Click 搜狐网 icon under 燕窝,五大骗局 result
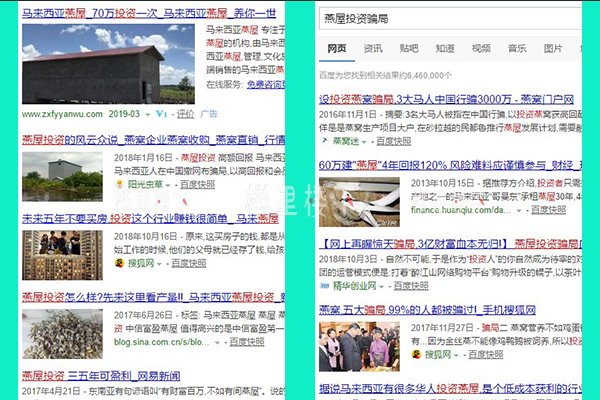Image resolution: width=600 pixels, height=400 pixels. point(416,354)
